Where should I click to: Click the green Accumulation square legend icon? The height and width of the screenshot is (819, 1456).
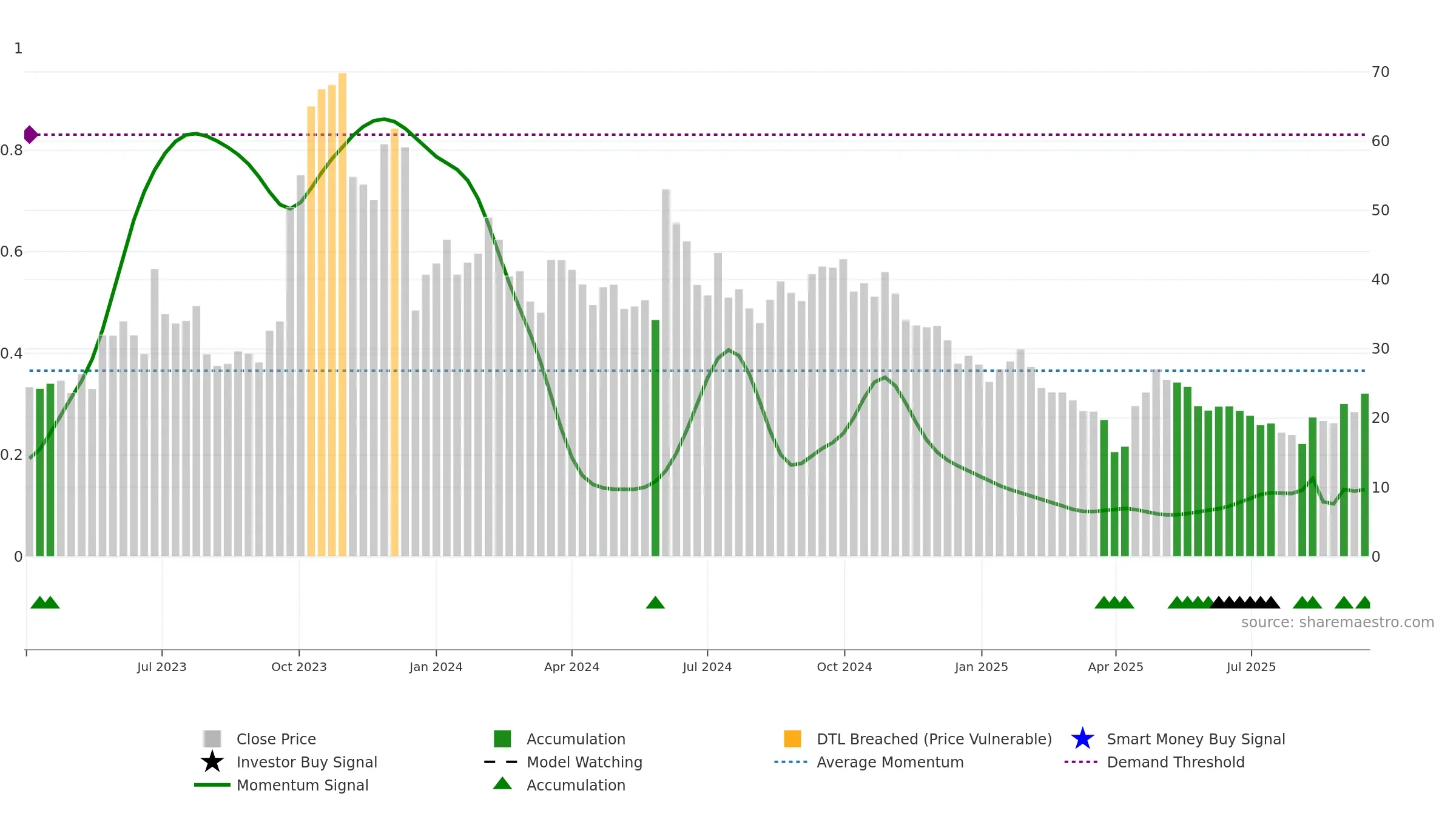[x=502, y=739]
